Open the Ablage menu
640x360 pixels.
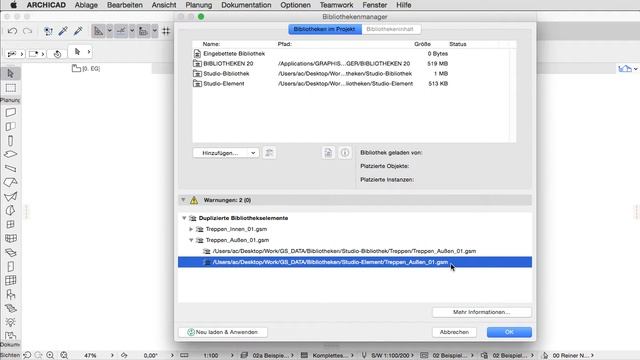pyautogui.click(x=86, y=5)
